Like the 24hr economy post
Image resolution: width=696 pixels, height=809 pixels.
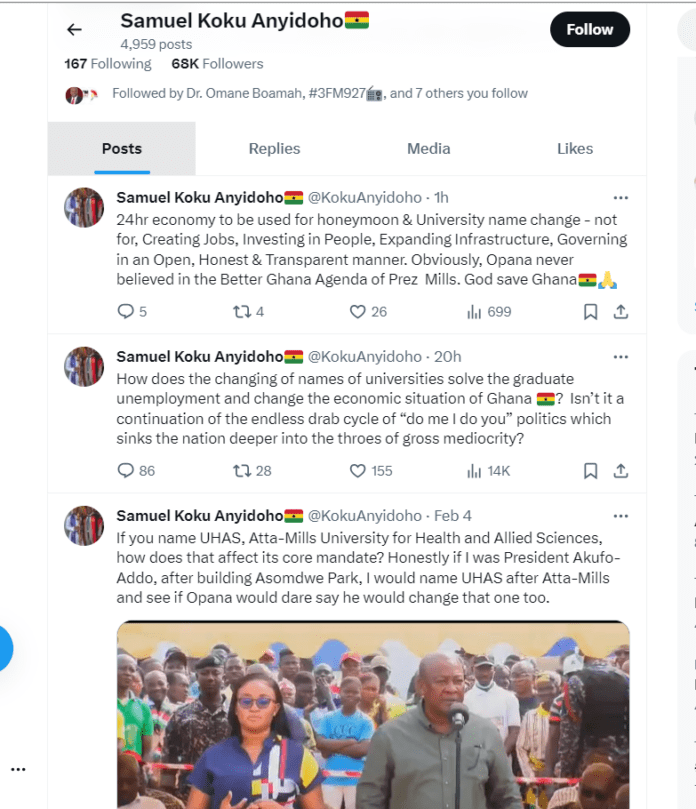(x=358, y=312)
